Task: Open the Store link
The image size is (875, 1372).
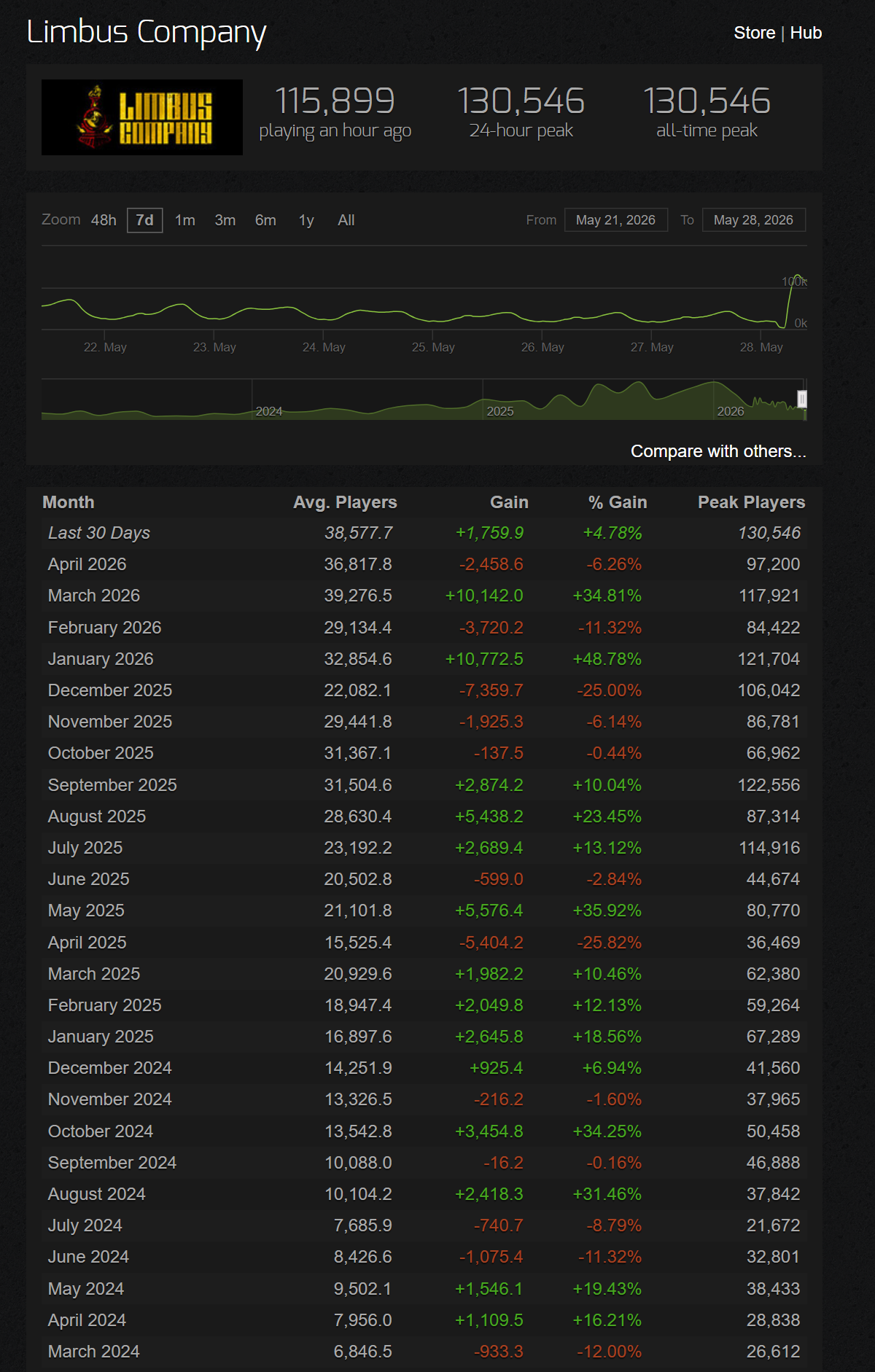Action: [754, 33]
